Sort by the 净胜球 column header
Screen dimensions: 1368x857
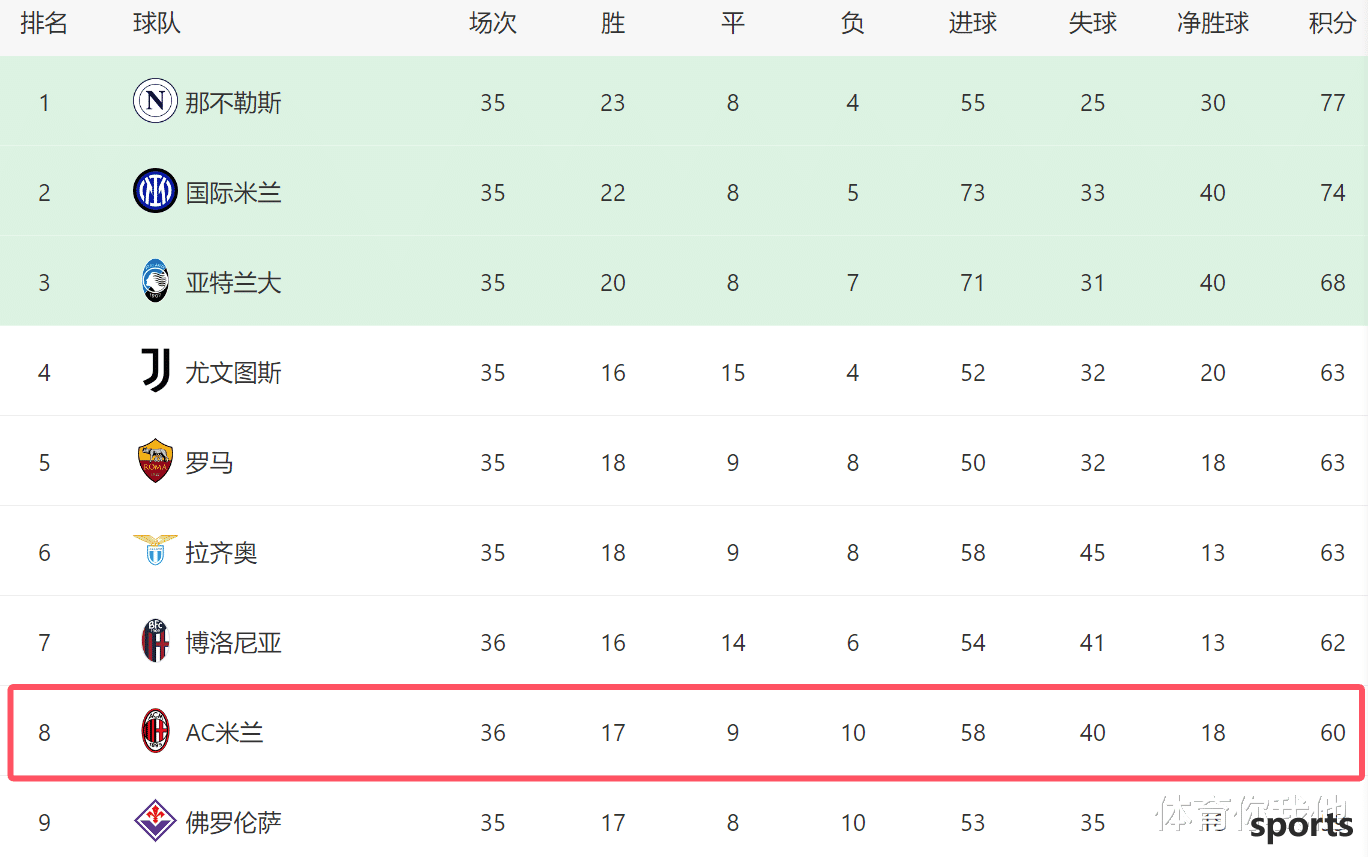tap(1212, 24)
